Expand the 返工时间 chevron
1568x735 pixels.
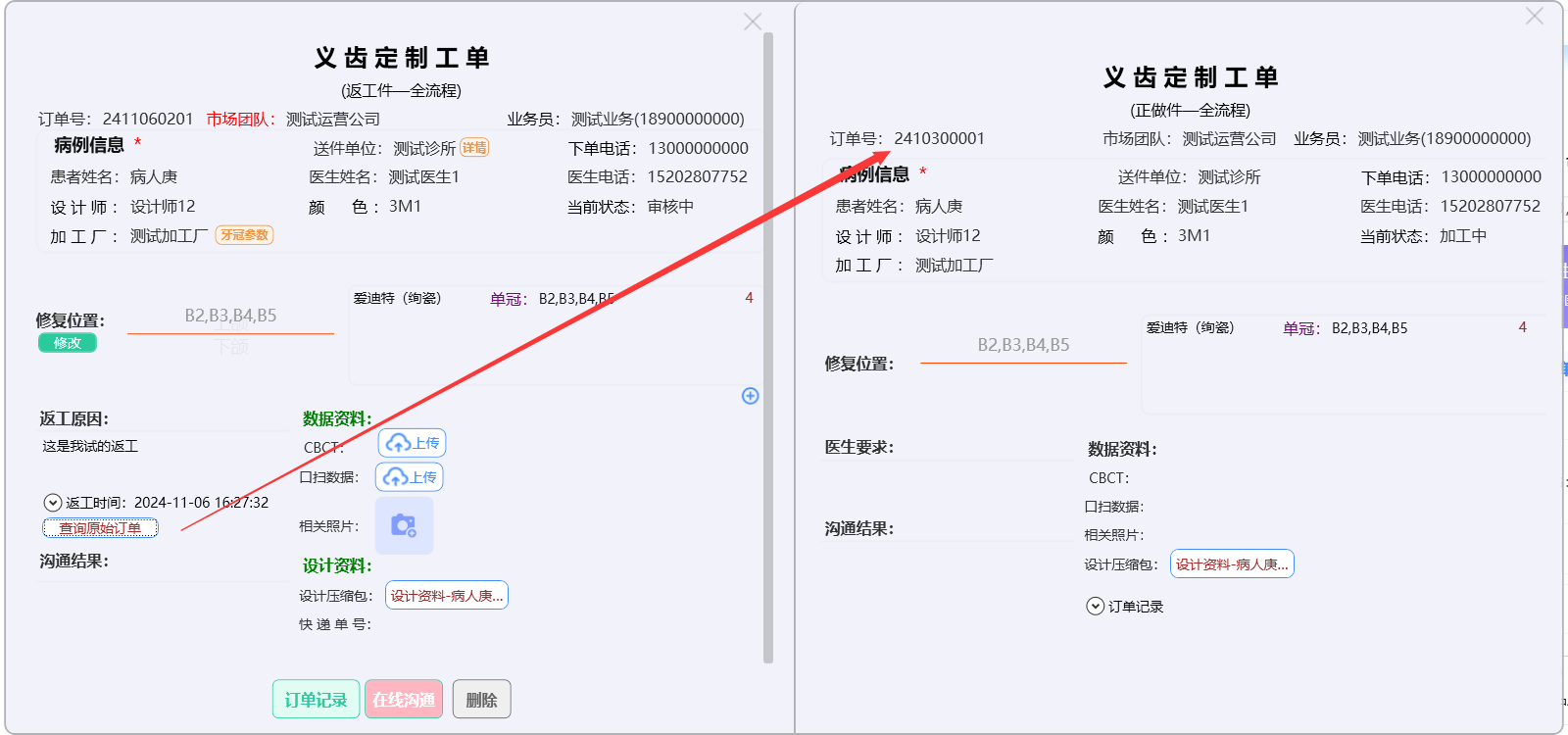pyautogui.click(x=53, y=503)
